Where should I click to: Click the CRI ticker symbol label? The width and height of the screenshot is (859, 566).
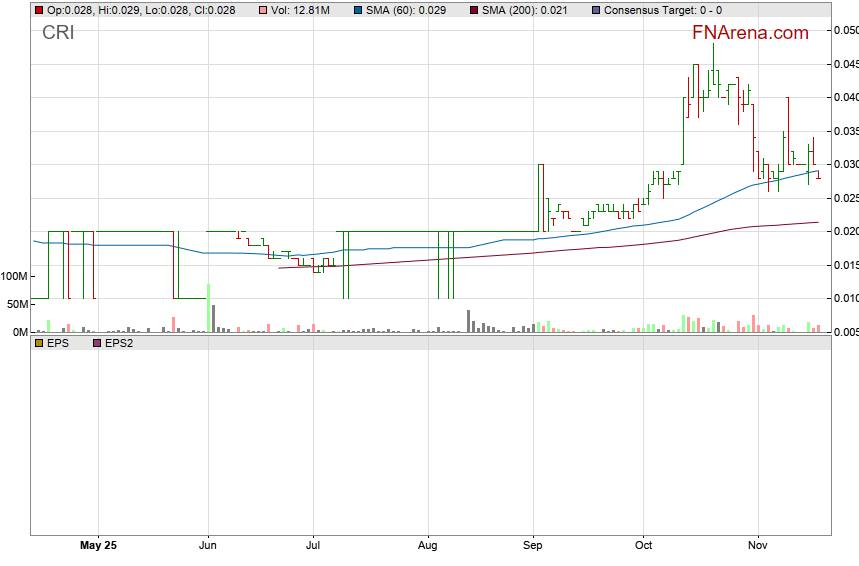point(58,33)
